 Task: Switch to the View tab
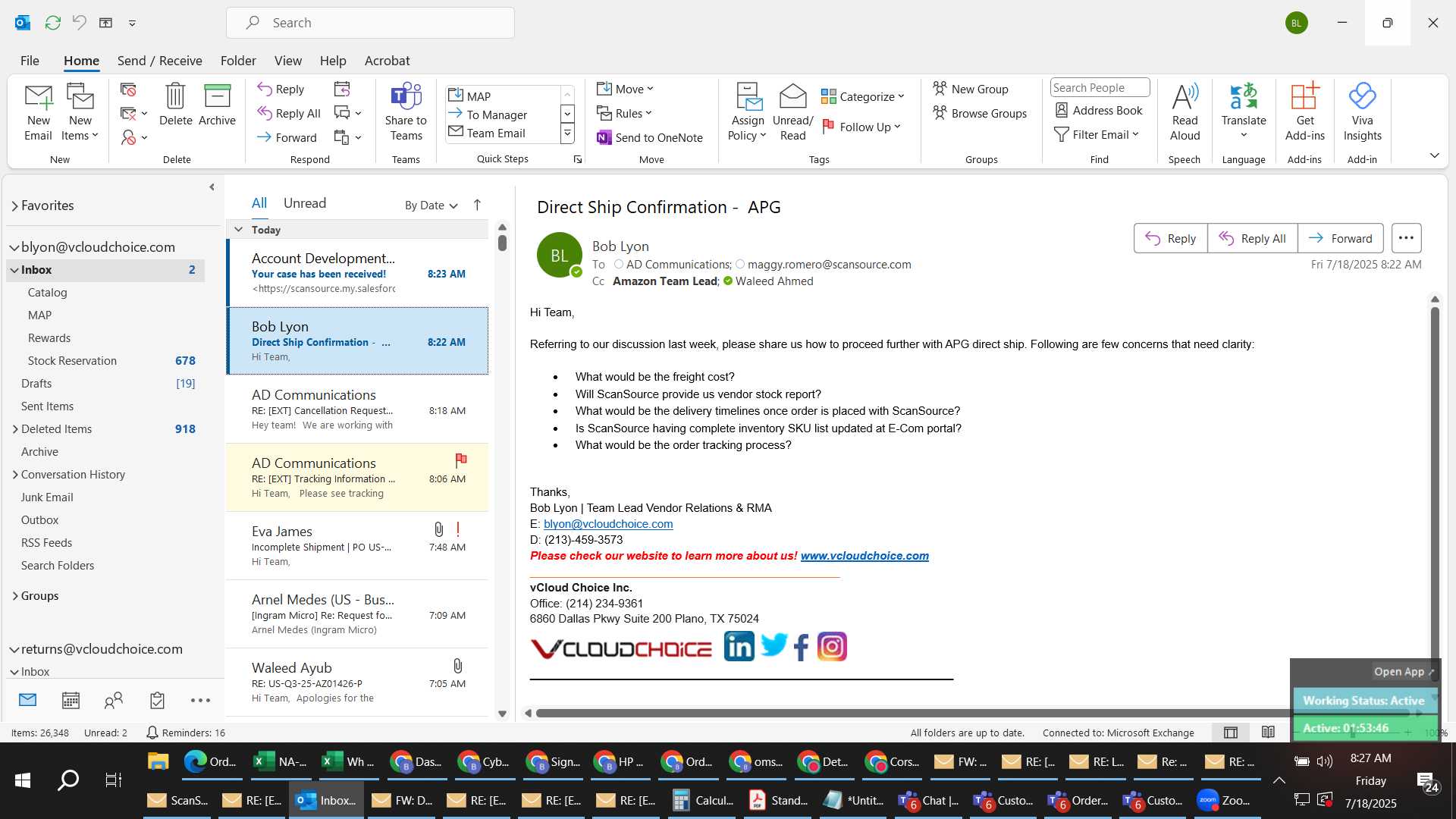(x=287, y=61)
